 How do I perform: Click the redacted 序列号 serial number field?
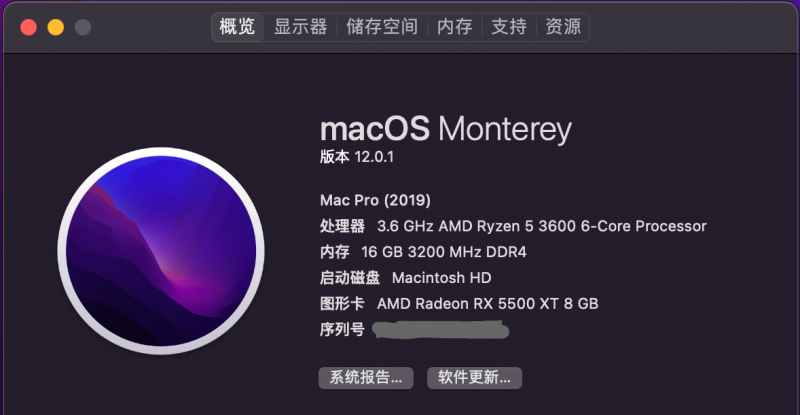[440, 330]
